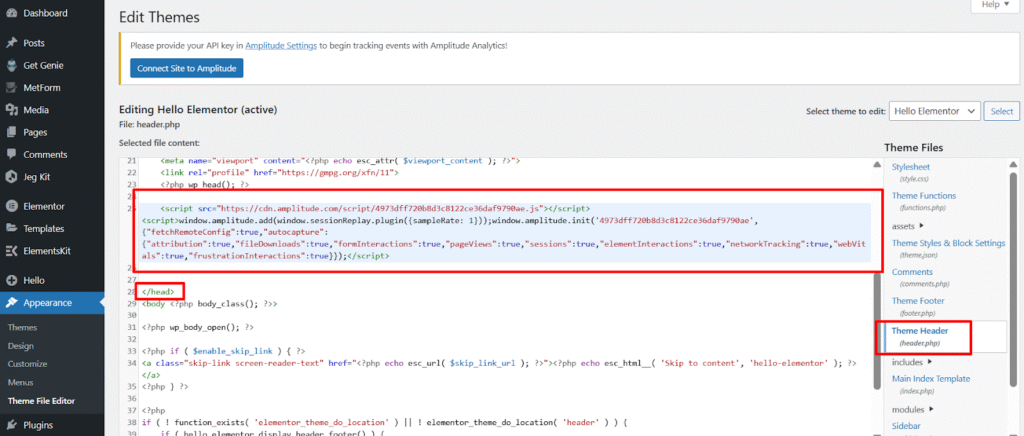Open Menus under Appearance

click(x=22, y=382)
